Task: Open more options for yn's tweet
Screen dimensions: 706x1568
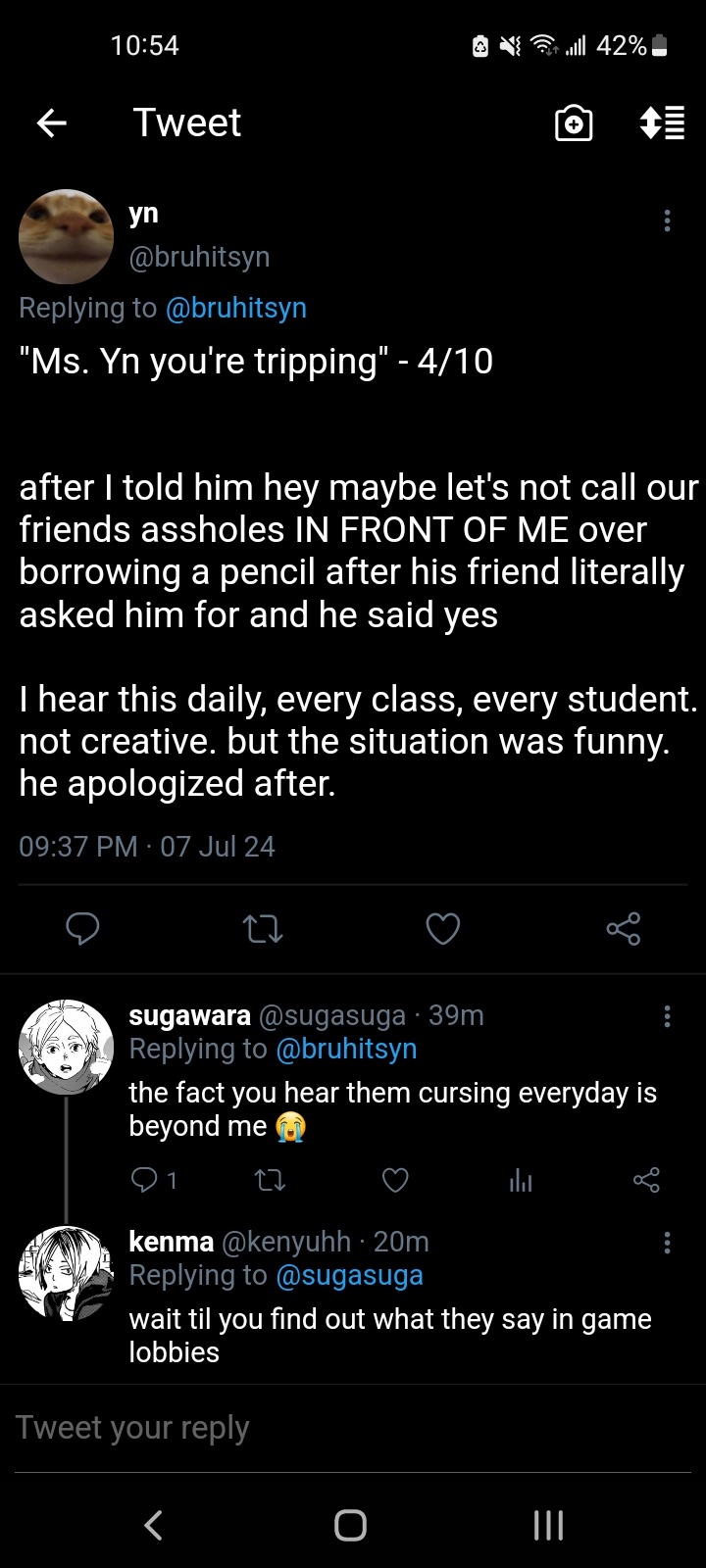Action: [x=667, y=220]
